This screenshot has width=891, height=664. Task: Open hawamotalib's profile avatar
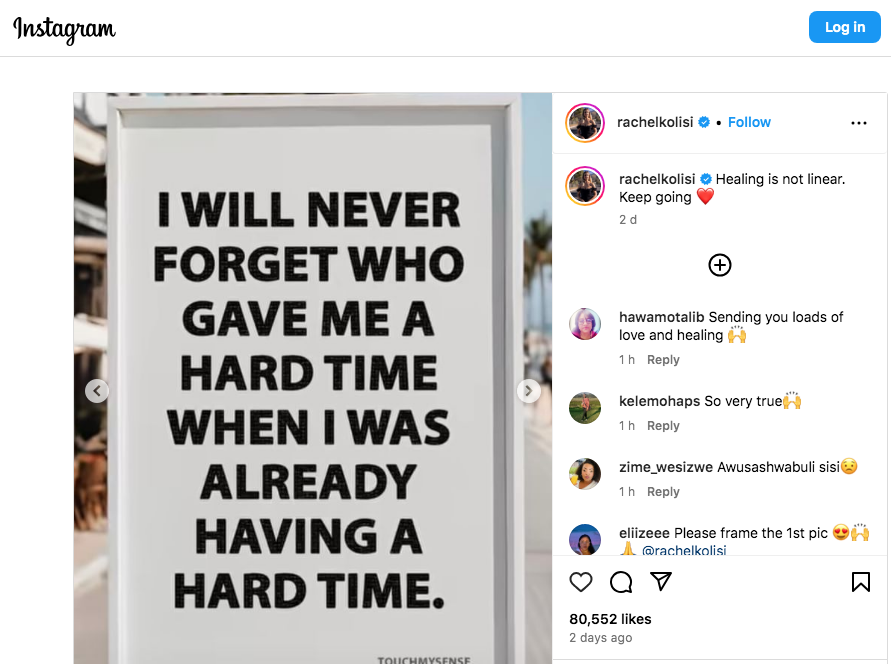pyautogui.click(x=585, y=324)
